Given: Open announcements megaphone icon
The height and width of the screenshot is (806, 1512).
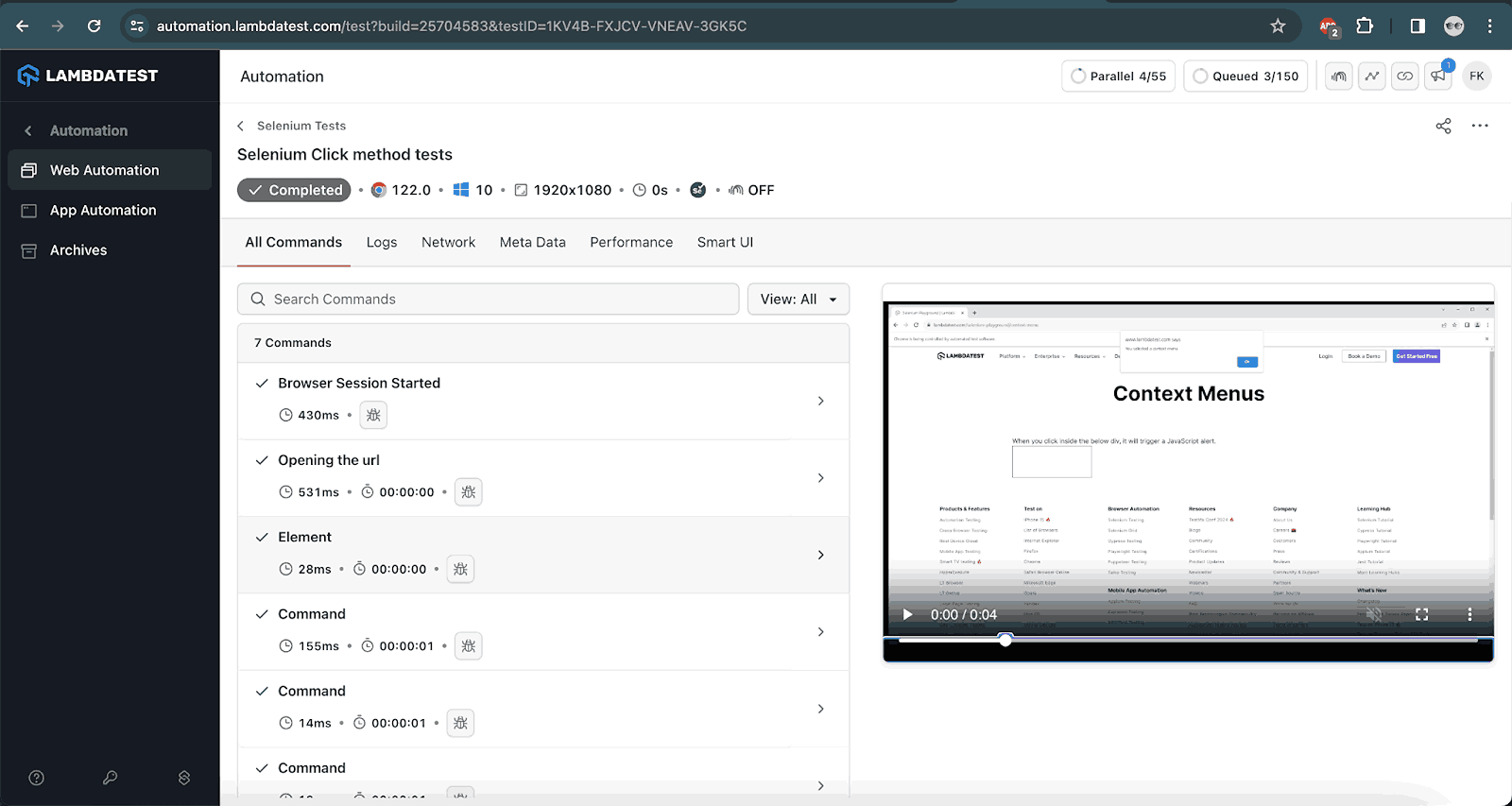Looking at the screenshot, I should pyautogui.click(x=1438, y=77).
